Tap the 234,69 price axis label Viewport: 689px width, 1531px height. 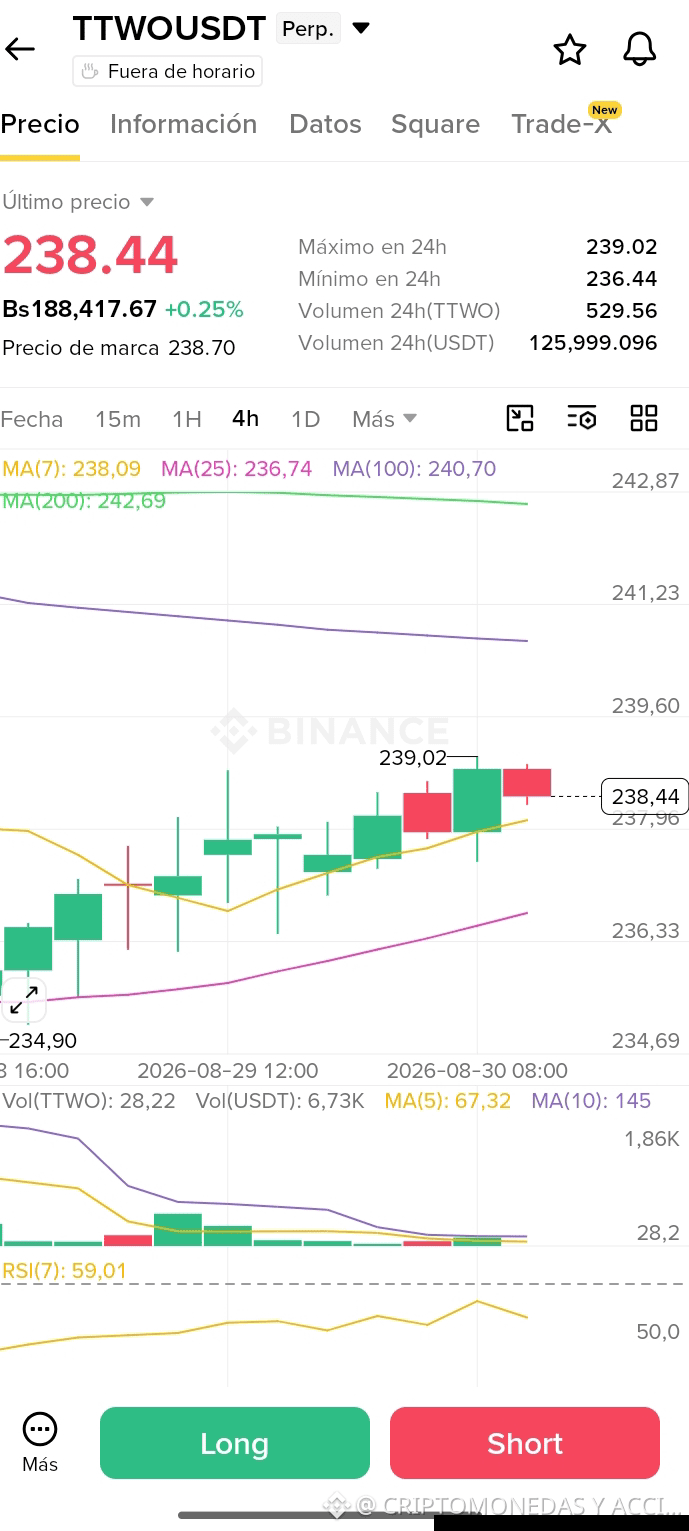pos(646,1041)
